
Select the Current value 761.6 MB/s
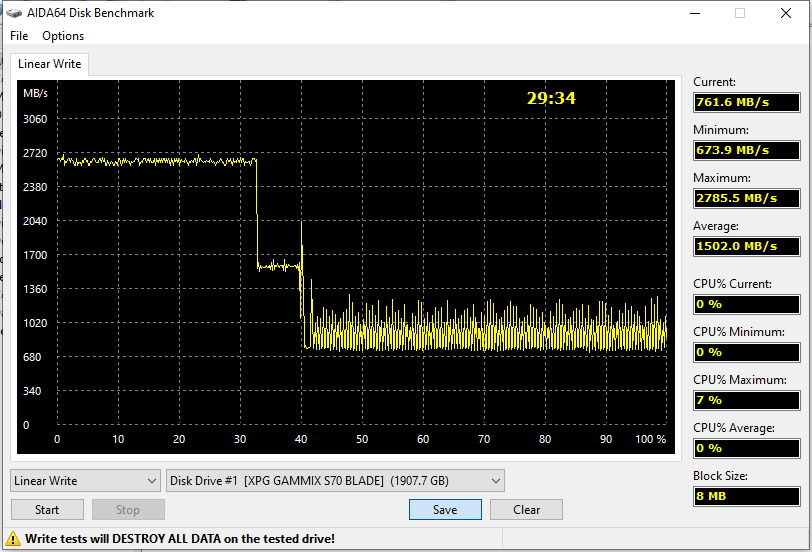click(x=747, y=102)
